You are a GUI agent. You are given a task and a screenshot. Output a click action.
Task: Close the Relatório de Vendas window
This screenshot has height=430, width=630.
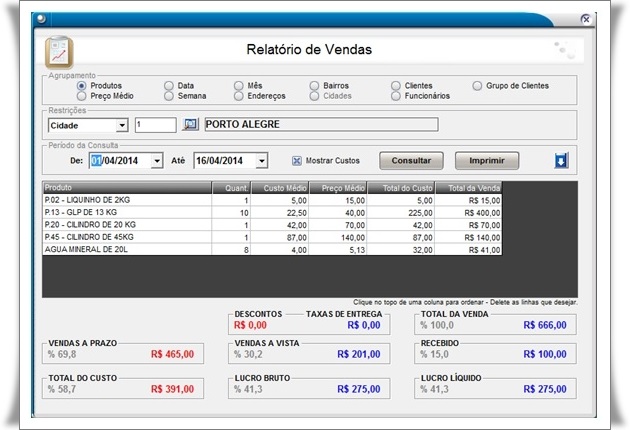(586, 19)
